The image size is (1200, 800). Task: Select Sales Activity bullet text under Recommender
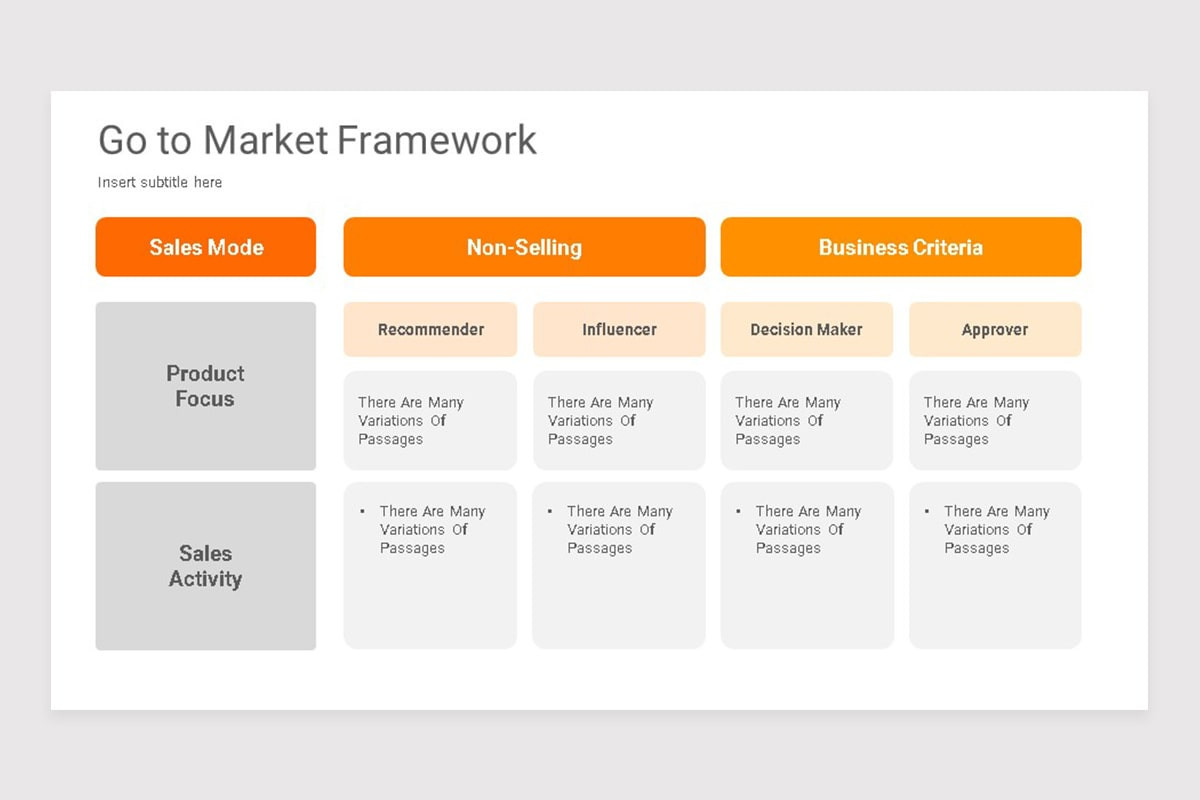432,530
